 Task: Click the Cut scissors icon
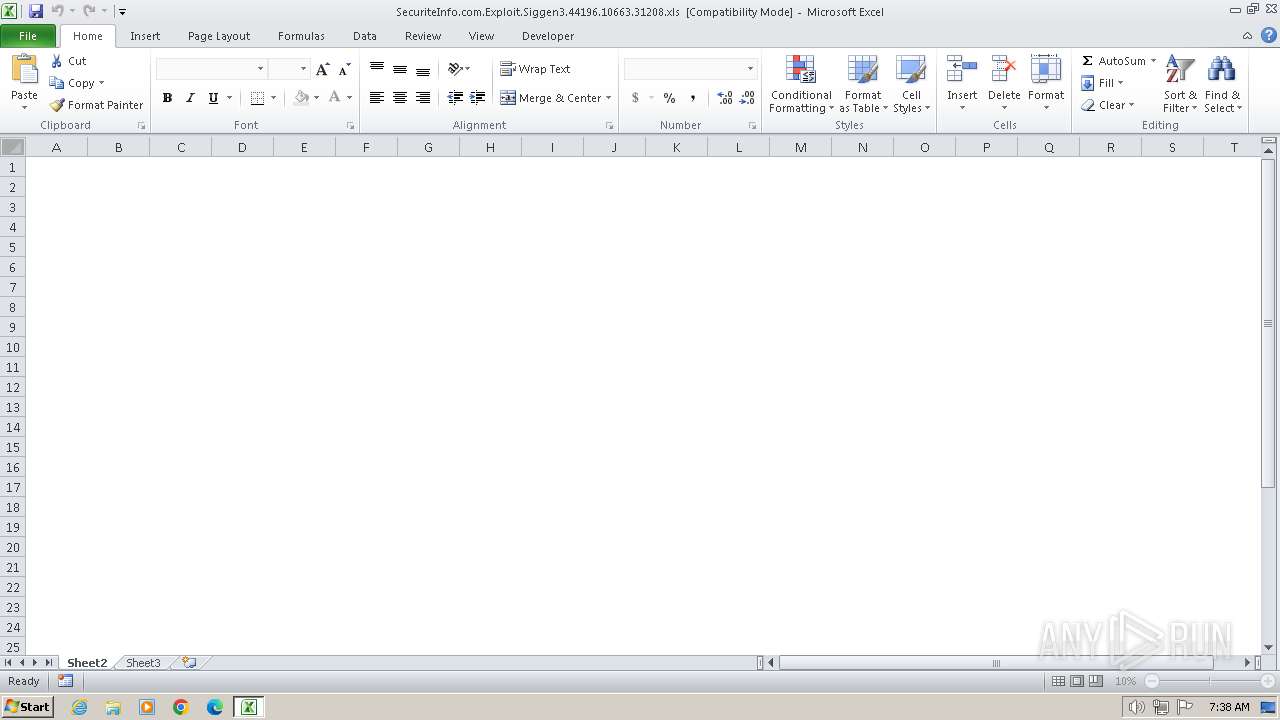click(57, 61)
